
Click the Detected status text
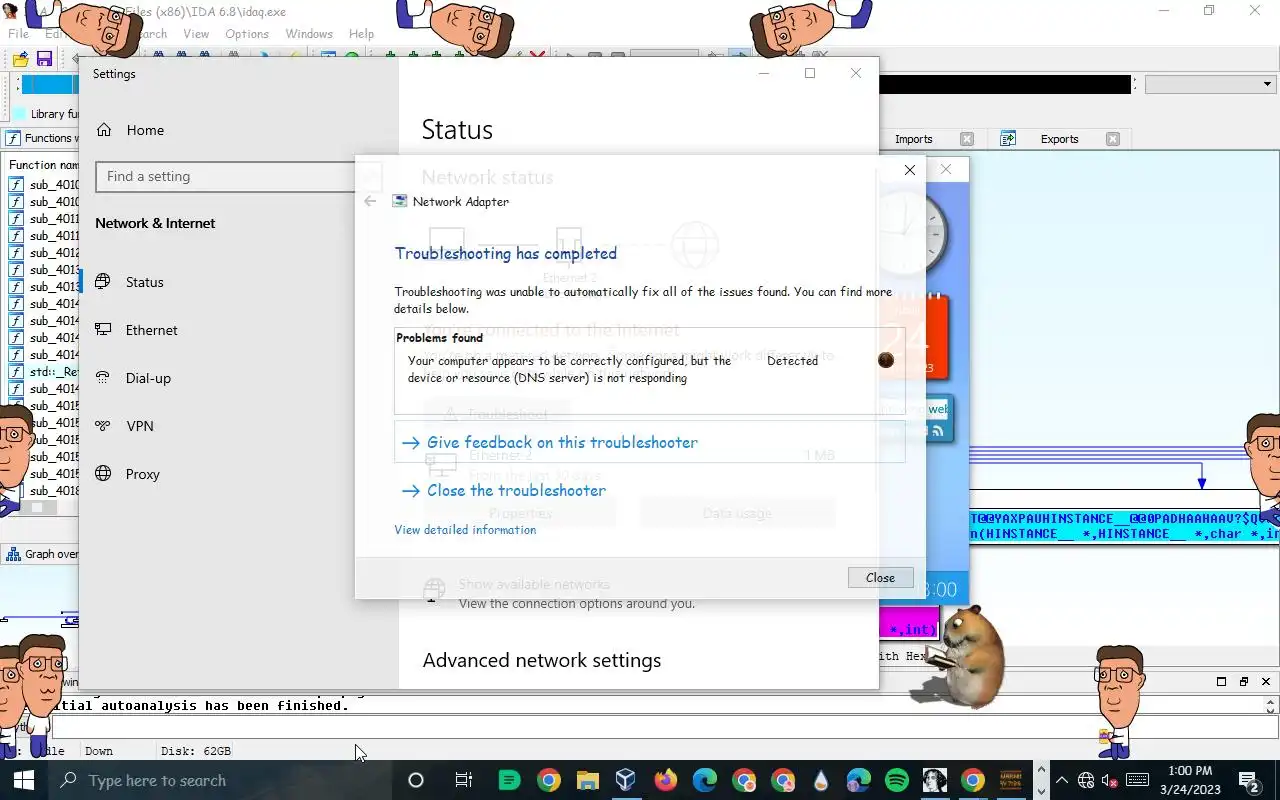tap(792, 361)
